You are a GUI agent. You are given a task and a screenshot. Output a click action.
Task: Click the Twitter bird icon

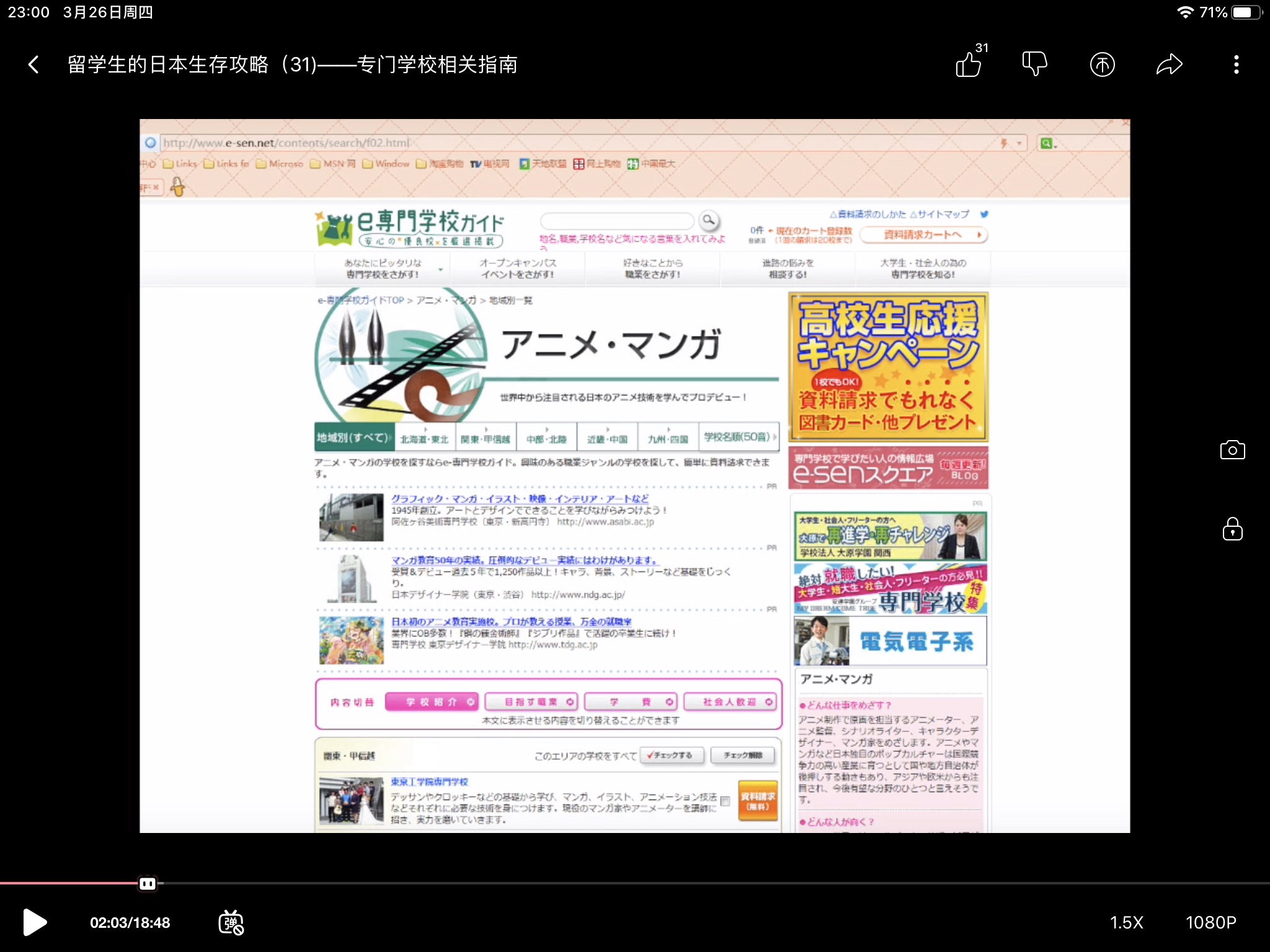pyautogui.click(x=984, y=214)
